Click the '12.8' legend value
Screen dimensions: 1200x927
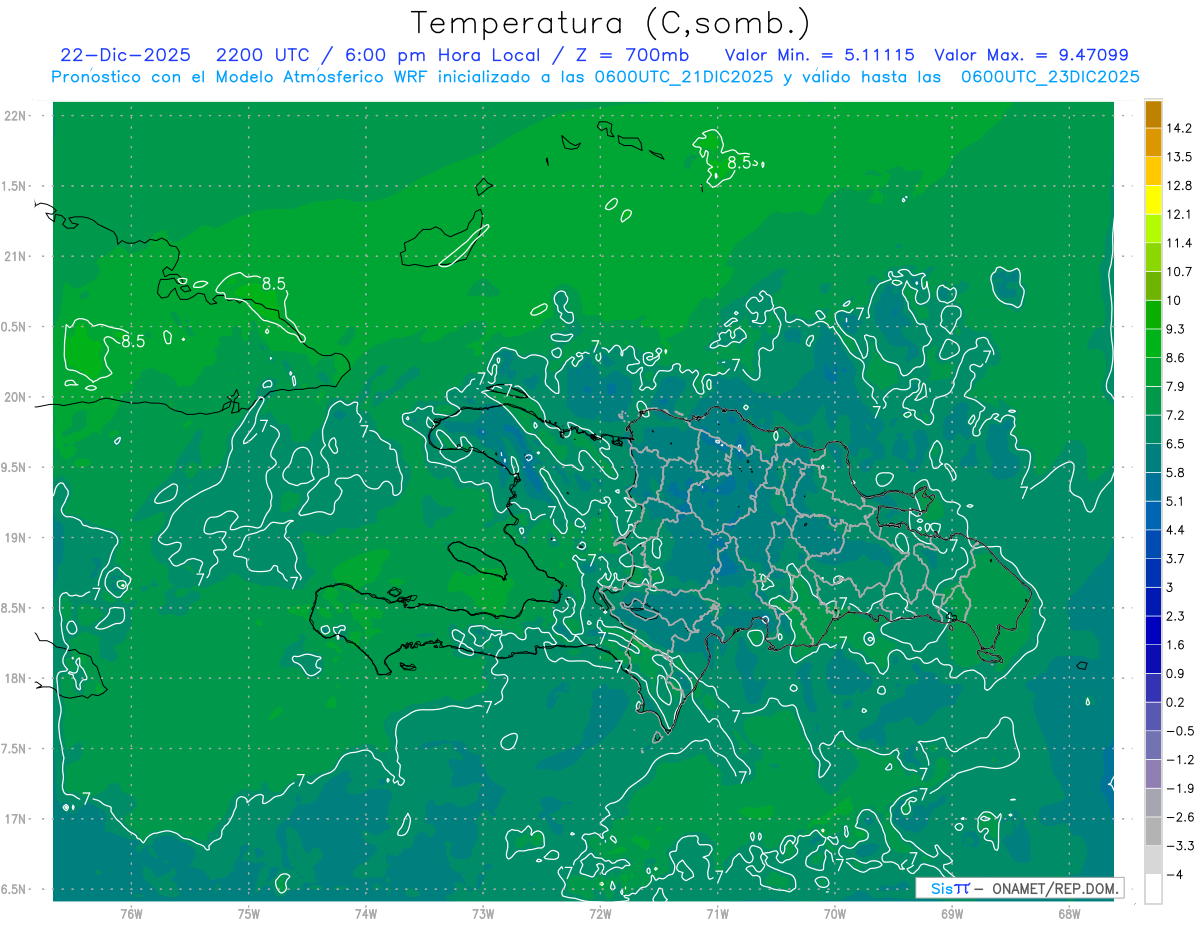pos(1181,186)
